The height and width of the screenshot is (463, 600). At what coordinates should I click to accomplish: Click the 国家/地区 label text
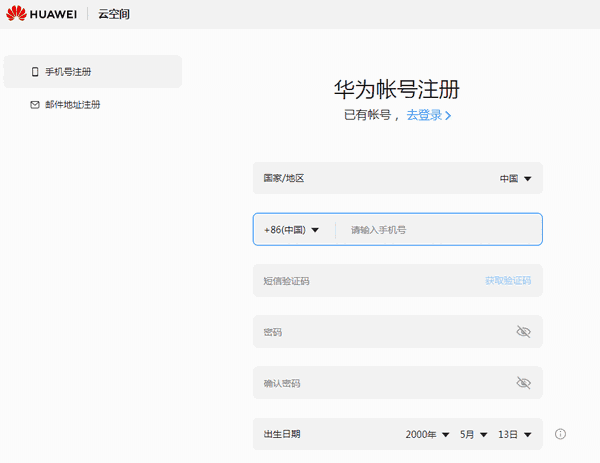pos(284,178)
